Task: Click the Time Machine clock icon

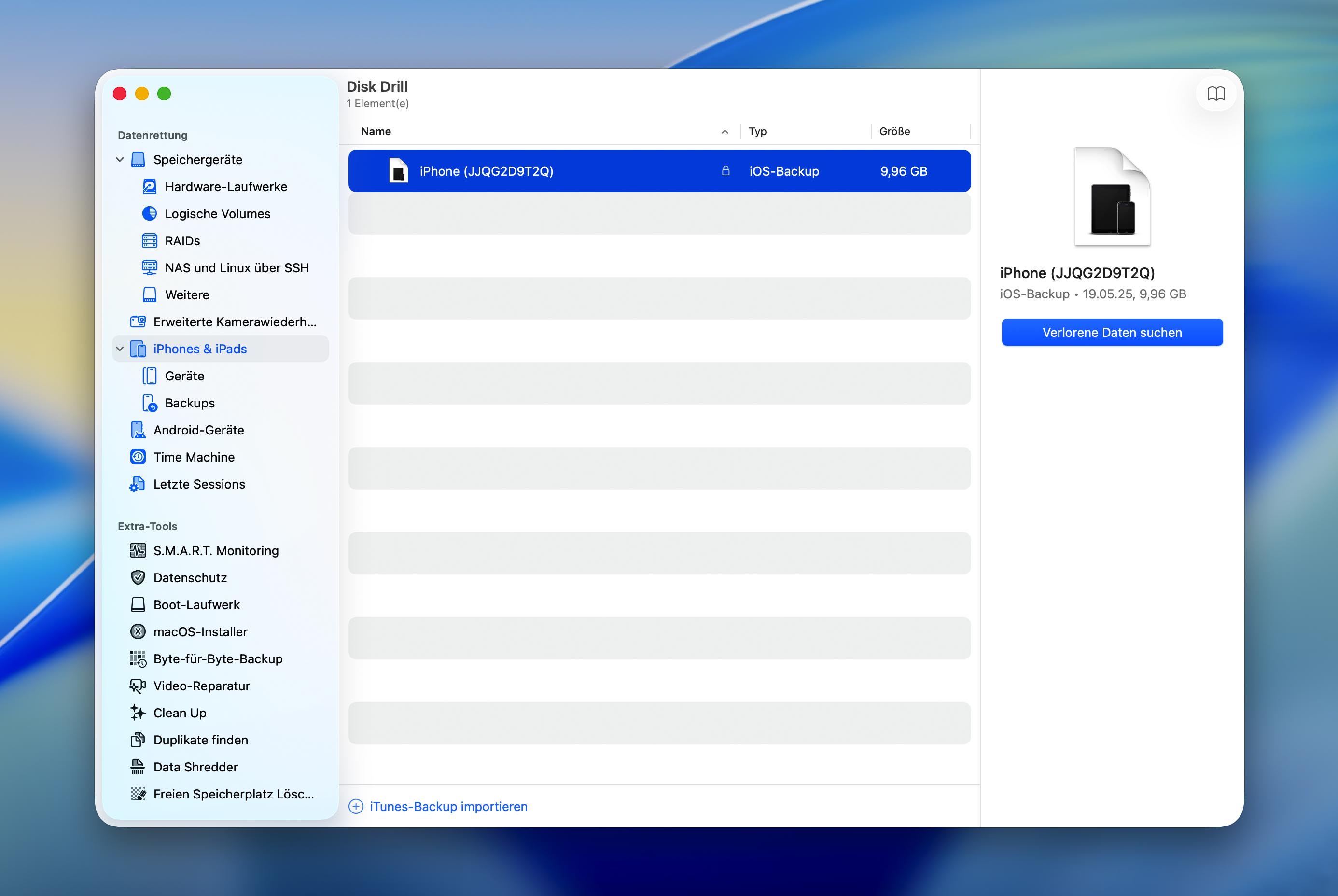Action: [138, 457]
